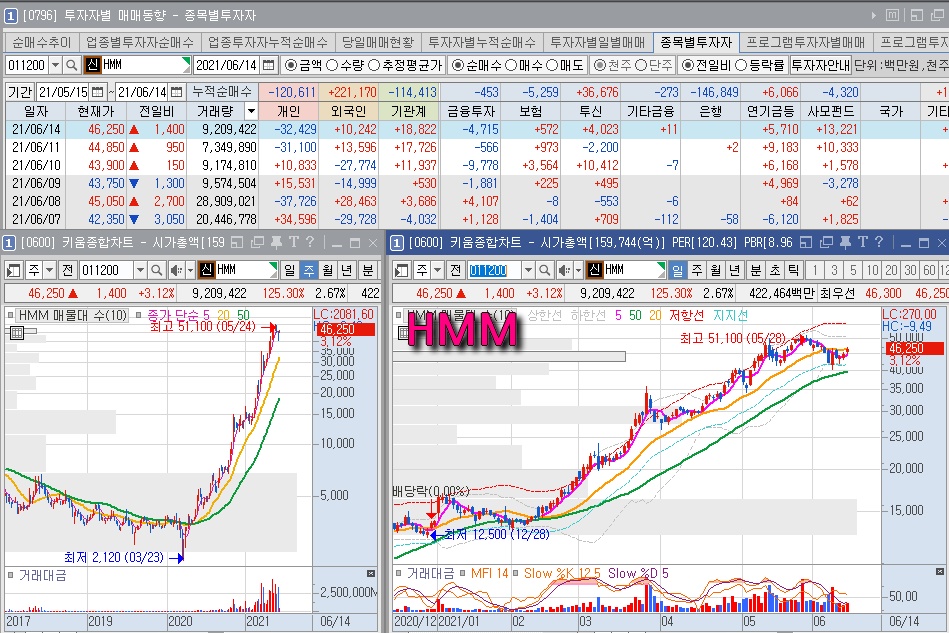Switch to the 프로그램투자자별매매 tab
The image size is (949, 633).
click(806, 42)
